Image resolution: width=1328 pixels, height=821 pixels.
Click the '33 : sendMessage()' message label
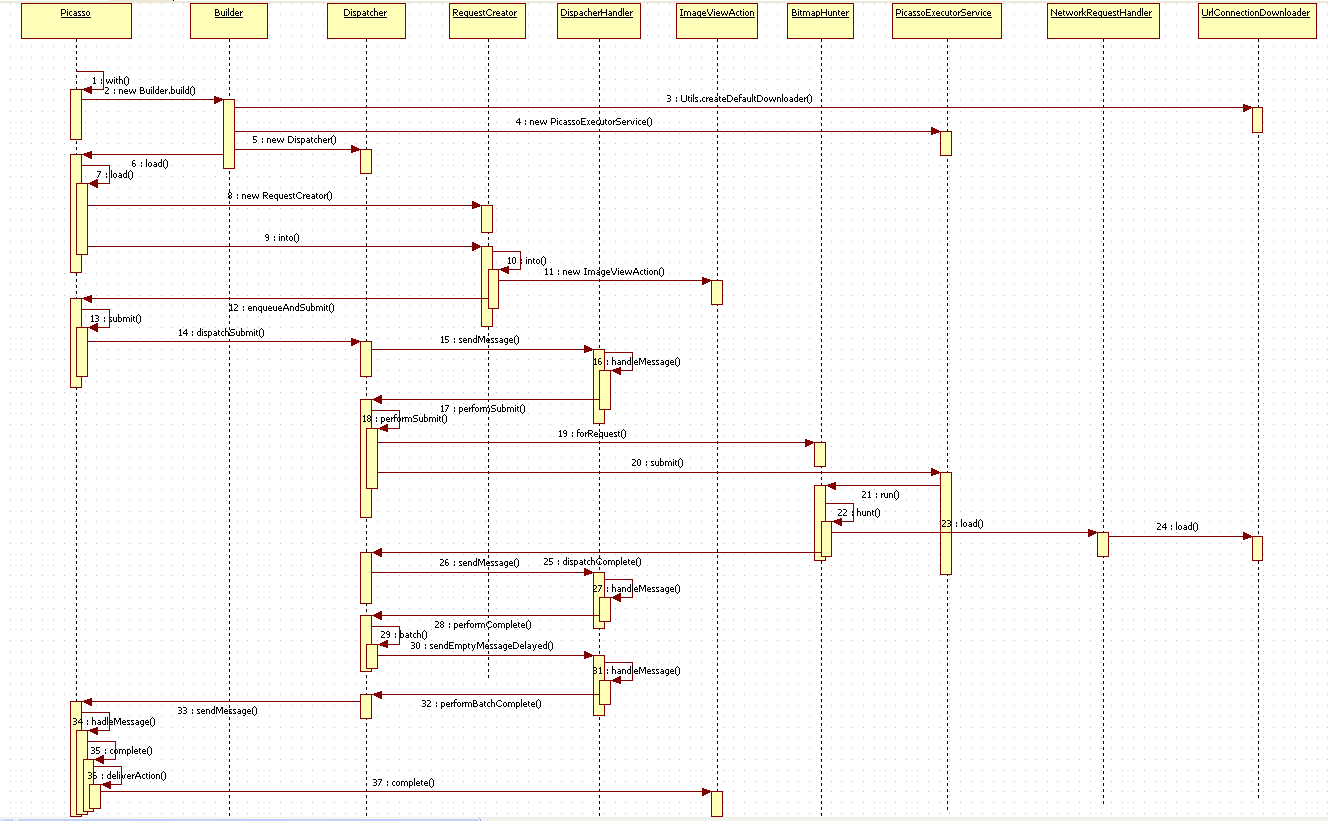point(217,711)
